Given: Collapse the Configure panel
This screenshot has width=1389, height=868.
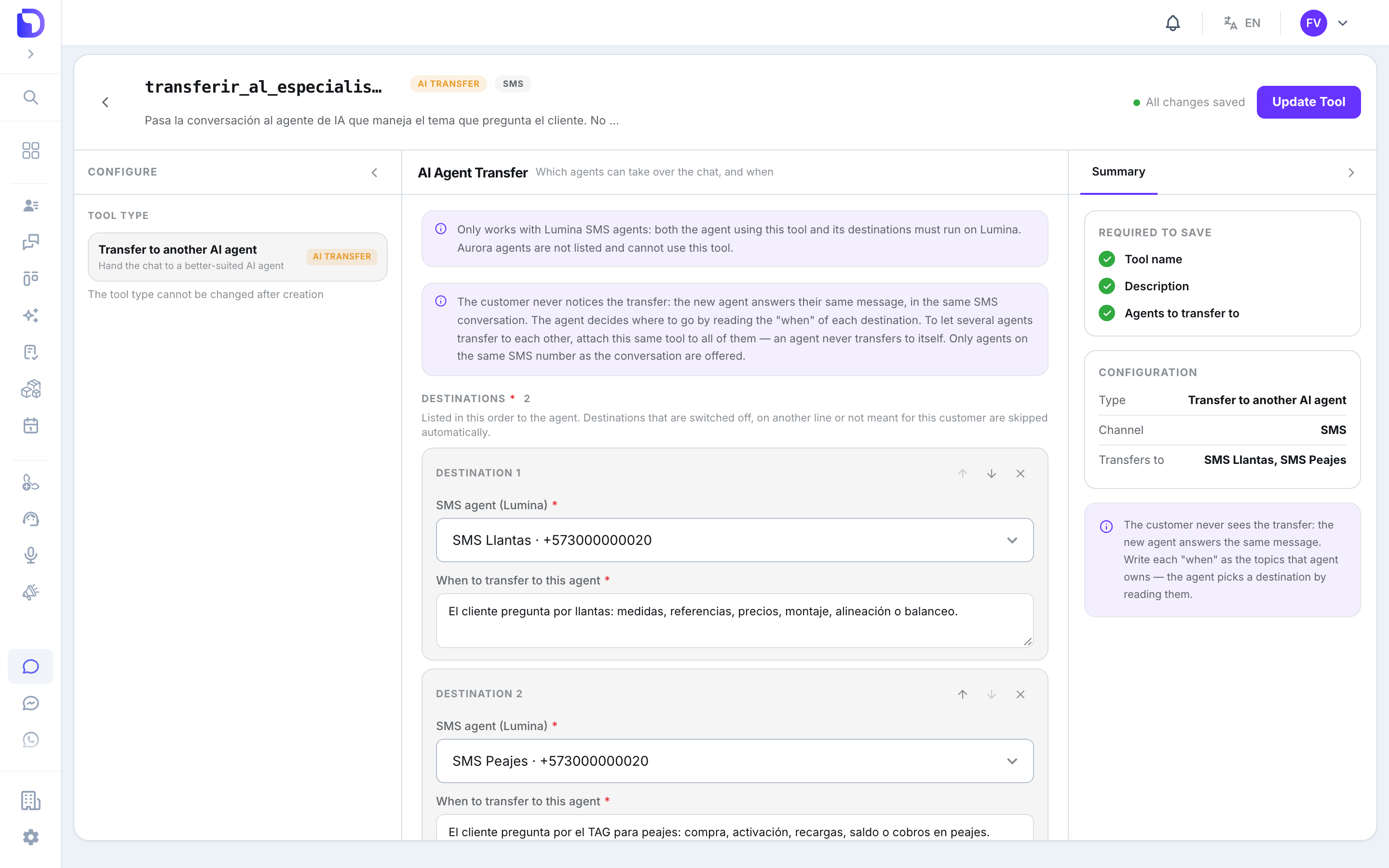Looking at the screenshot, I should [x=374, y=172].
